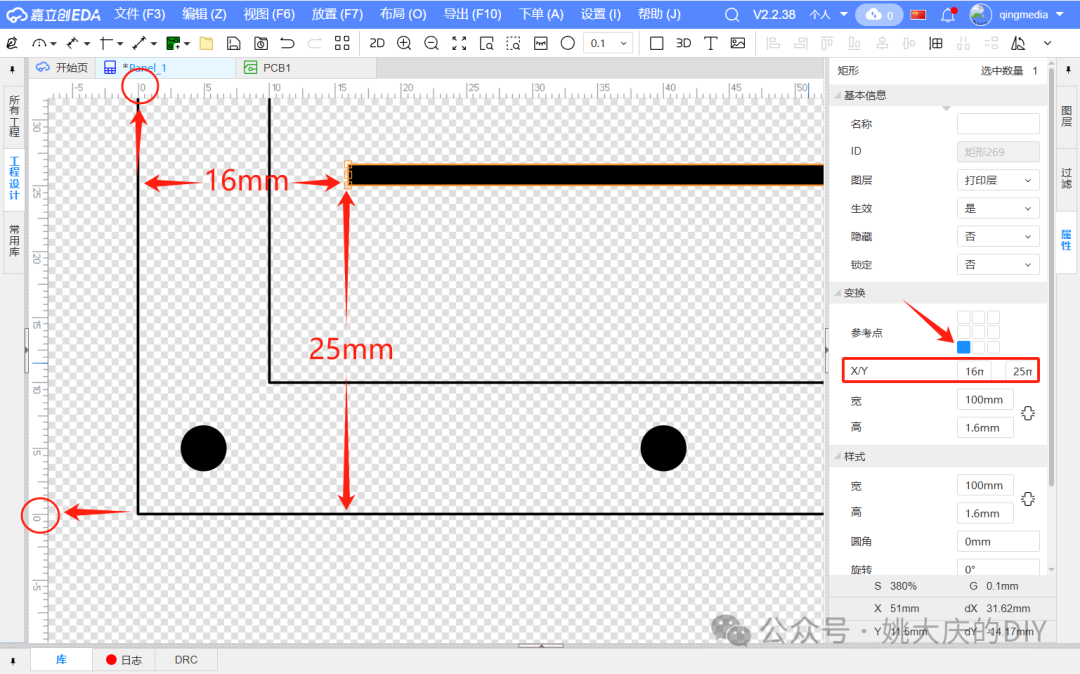The image size is (1080, 674).
Task: Click the table grid icon in toolbar
Action: (x=936, y=43)
